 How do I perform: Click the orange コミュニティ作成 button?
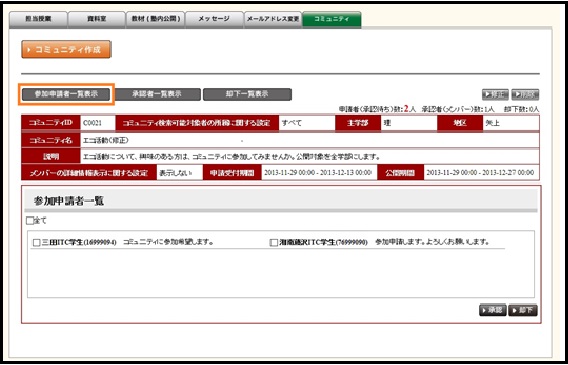(x=66, y=49)
